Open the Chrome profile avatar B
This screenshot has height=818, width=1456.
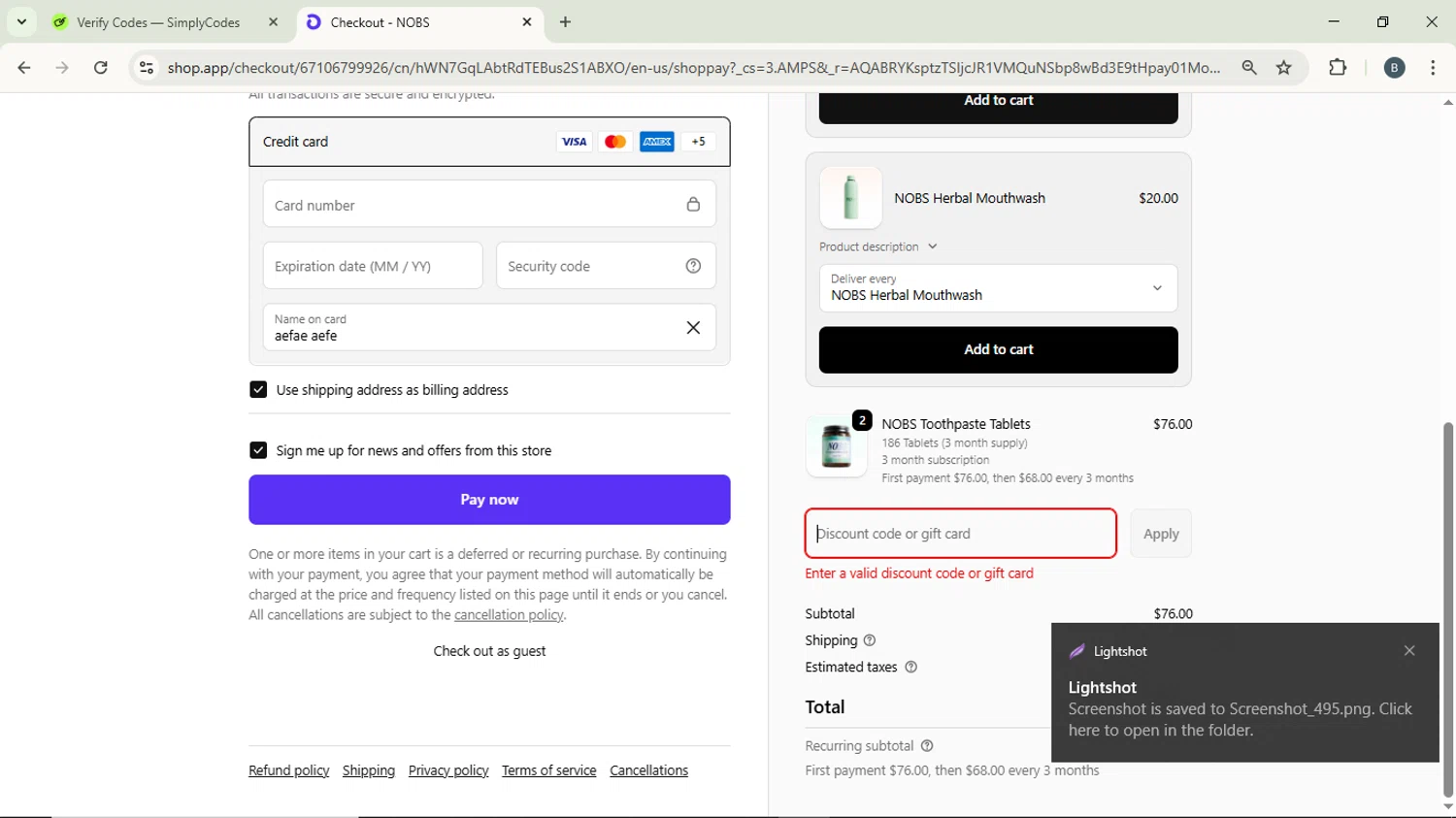click(1394, 67)
